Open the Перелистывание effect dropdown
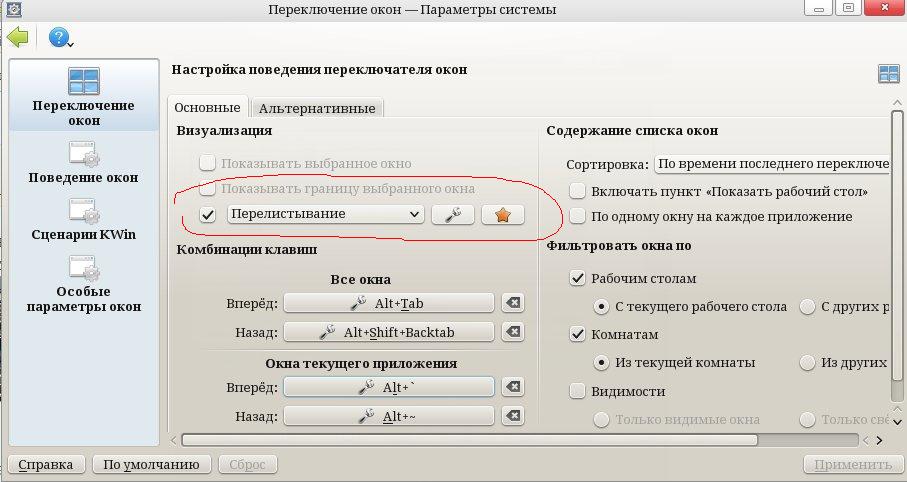Viewport: 907px width, 482px height. (326, 214)
